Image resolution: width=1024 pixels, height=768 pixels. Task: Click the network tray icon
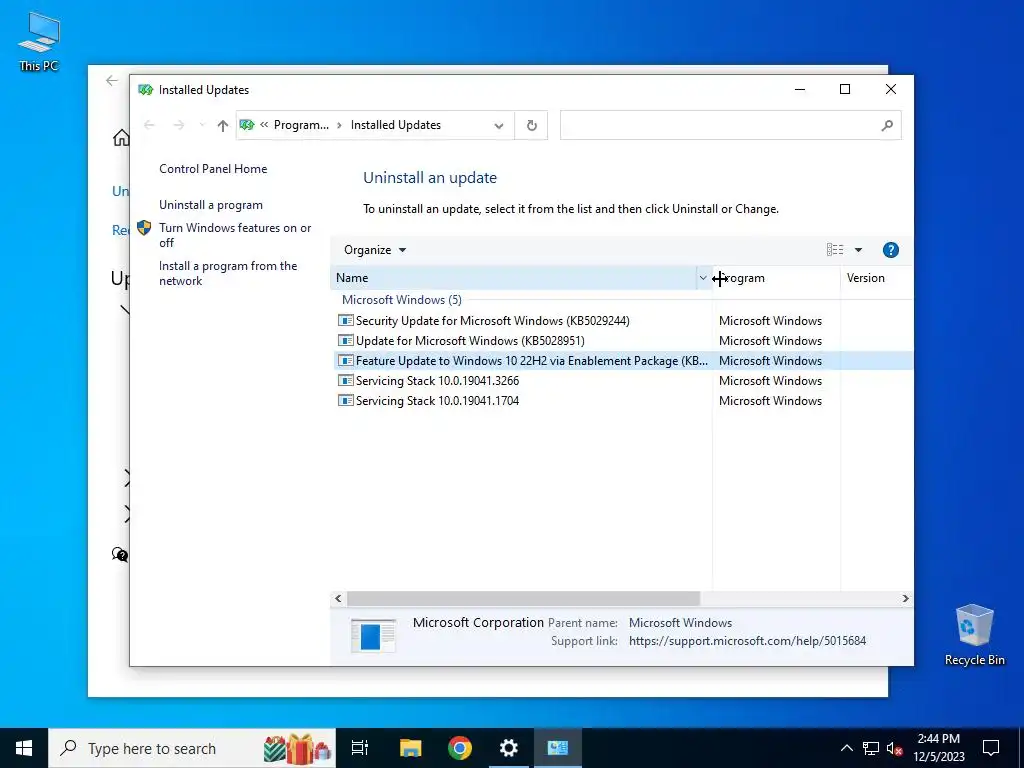pyautogui.click(x=871, y=748)
